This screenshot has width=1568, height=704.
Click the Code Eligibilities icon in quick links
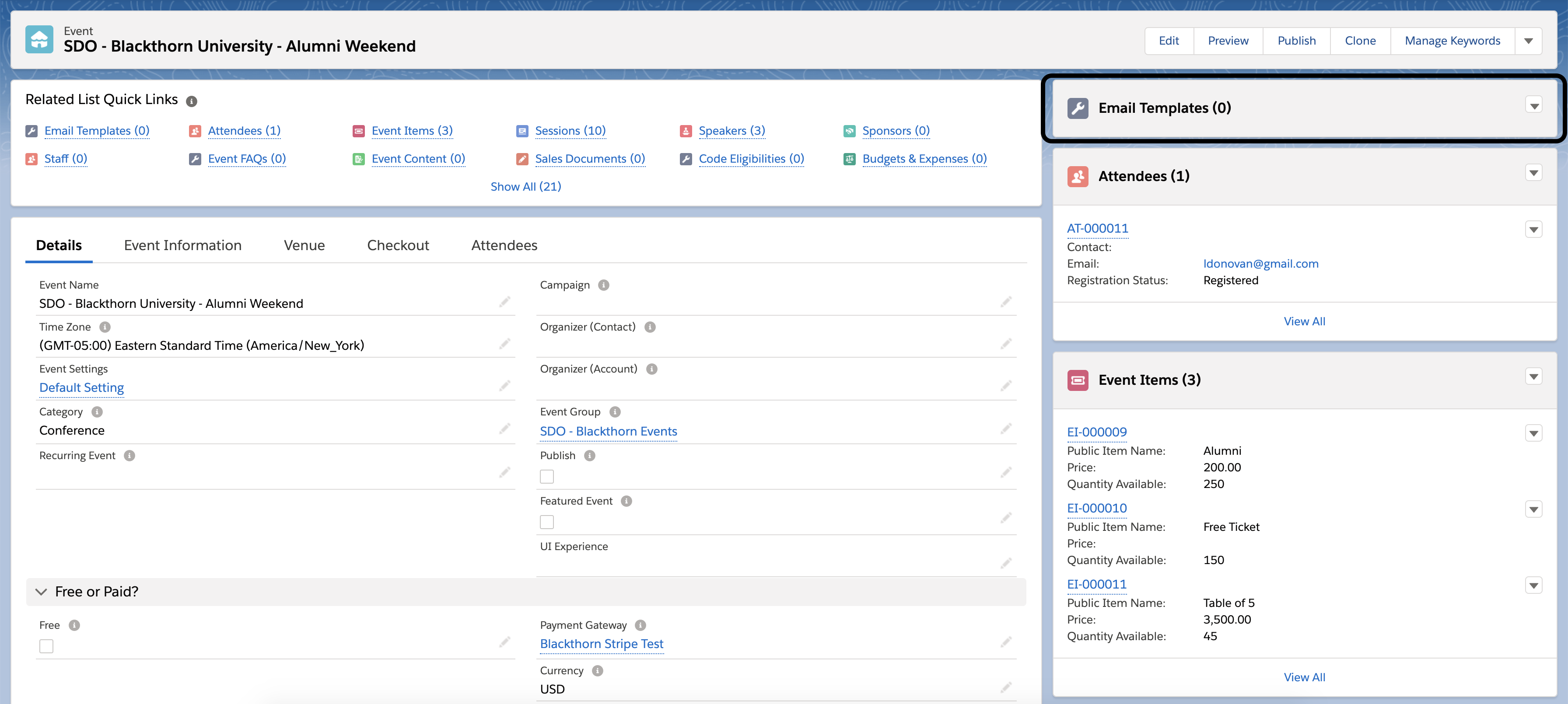pos(686,159)
